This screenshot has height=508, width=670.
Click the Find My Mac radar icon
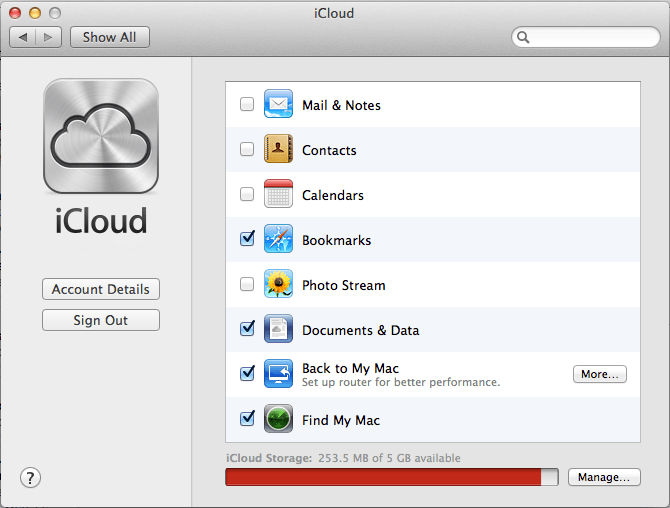coord(278,419)
